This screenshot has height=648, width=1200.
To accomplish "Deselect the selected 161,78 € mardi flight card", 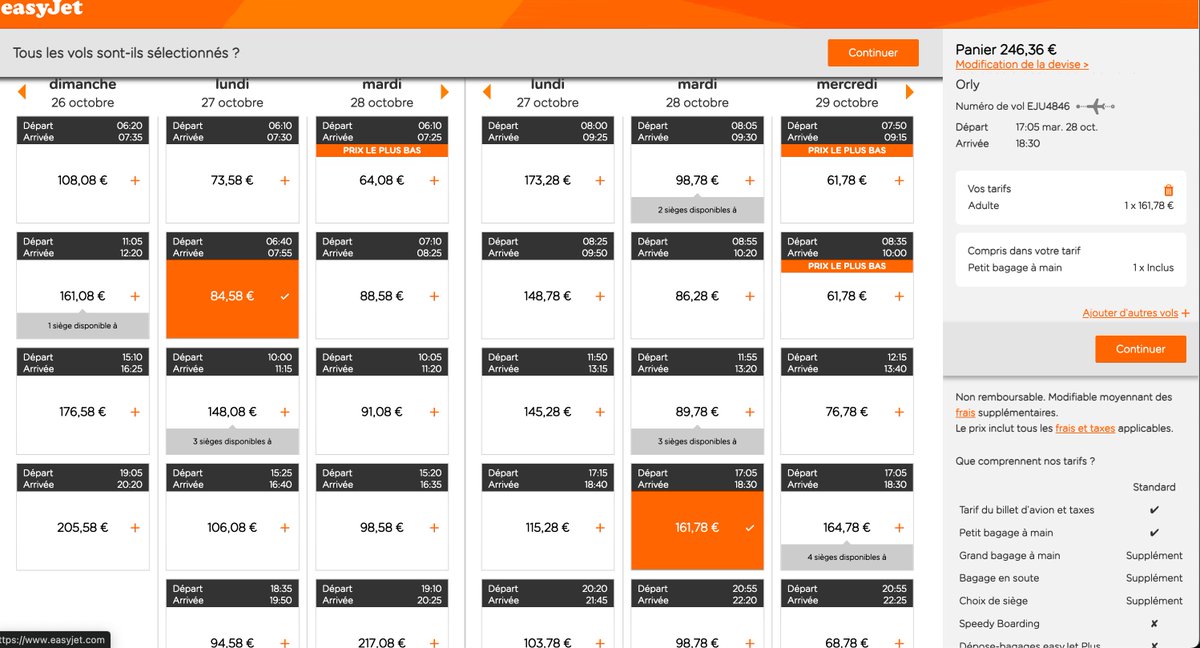I will 697,528.
